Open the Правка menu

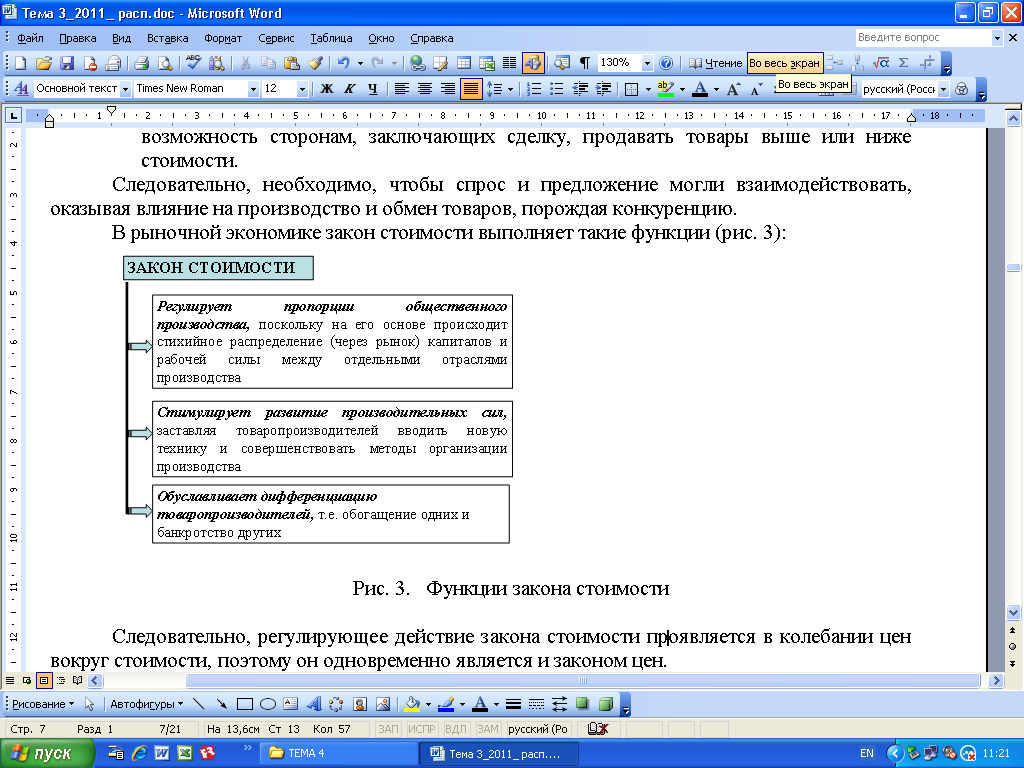(x=78, y=38)
